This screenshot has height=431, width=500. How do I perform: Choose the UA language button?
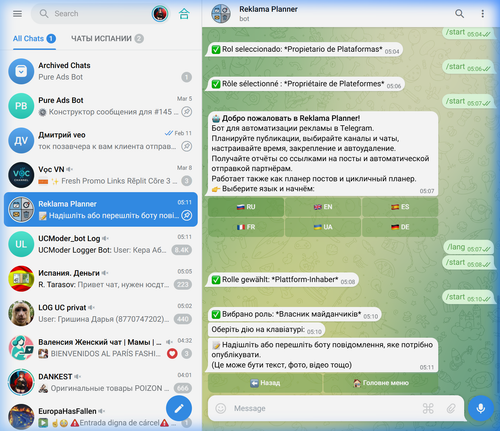(x=323, y=227)
